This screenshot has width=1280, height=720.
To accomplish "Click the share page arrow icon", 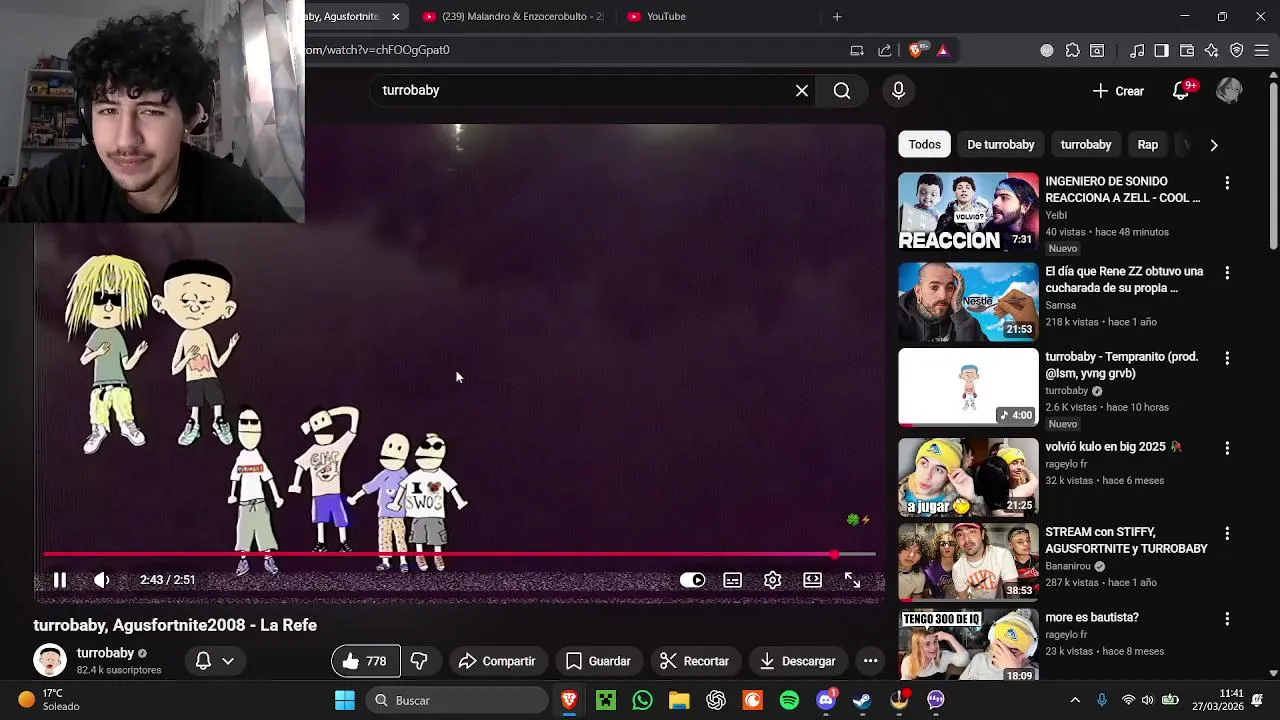I will point(885,50).
